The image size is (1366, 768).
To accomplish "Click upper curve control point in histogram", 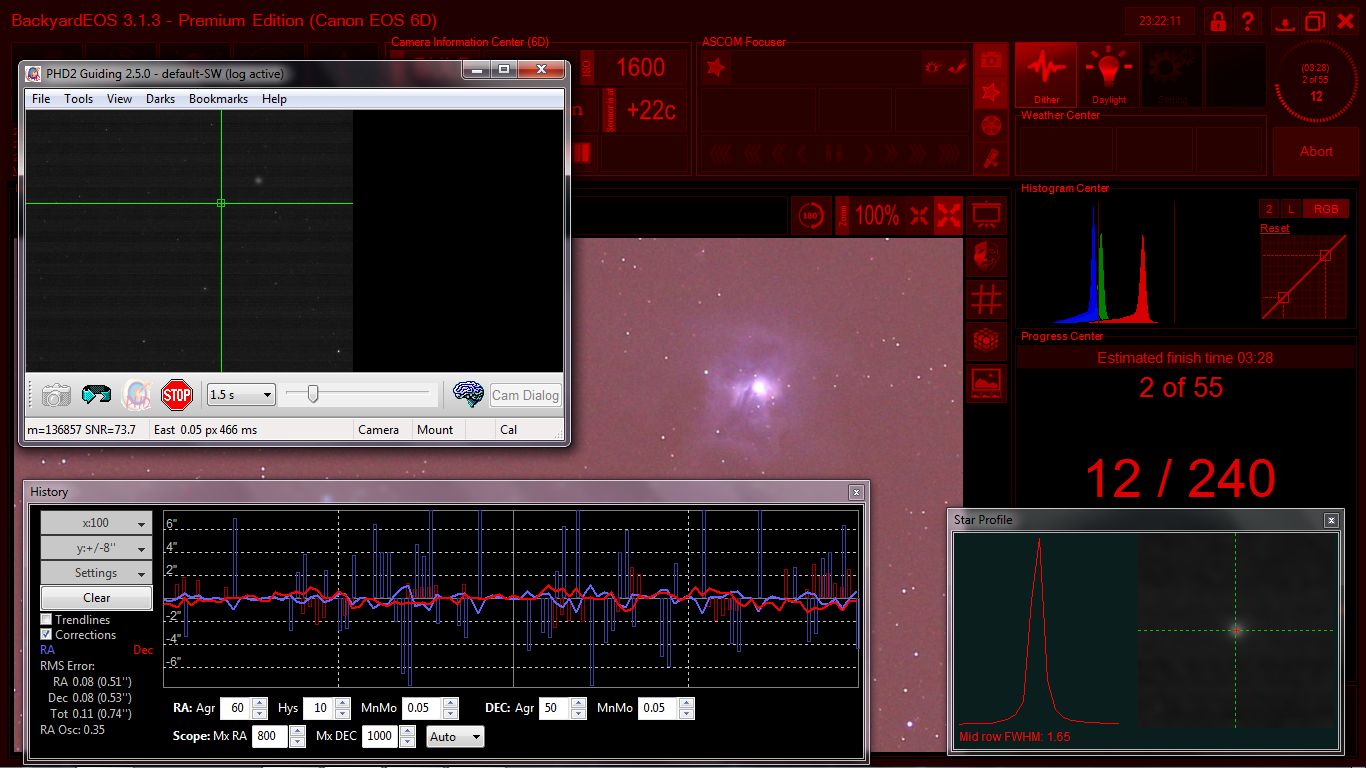I will pyautogui.click(x=1325, y=255).
